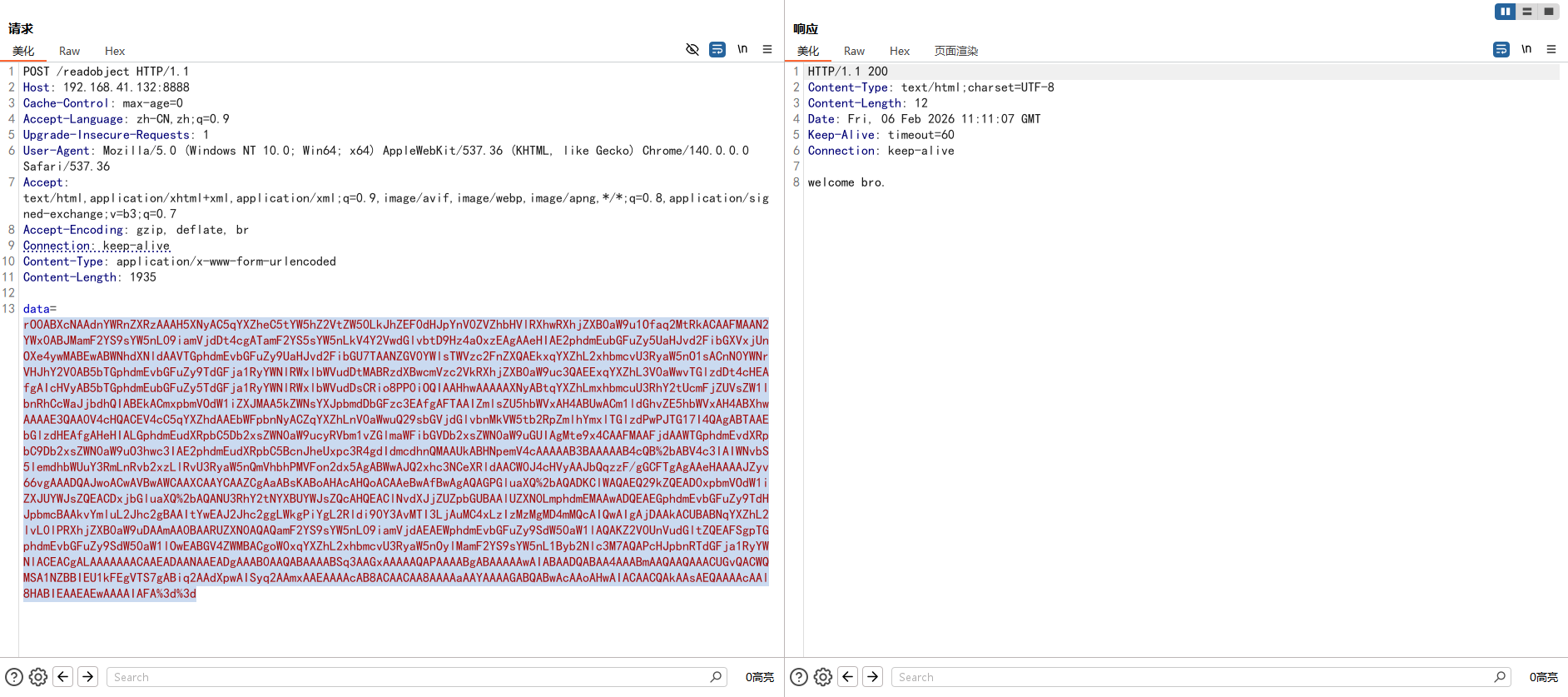Switch response view to 页面渲染 tab
The height and width of the screenshot is (697, 1568).
[x=955, y=52]
